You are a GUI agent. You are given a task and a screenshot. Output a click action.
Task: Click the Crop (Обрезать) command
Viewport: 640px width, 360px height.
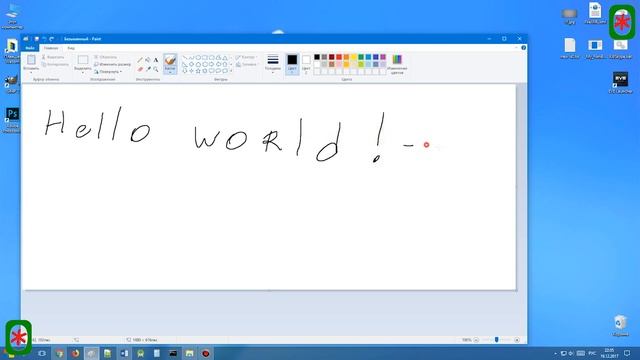pyautogui.click(x=106, y=57)
